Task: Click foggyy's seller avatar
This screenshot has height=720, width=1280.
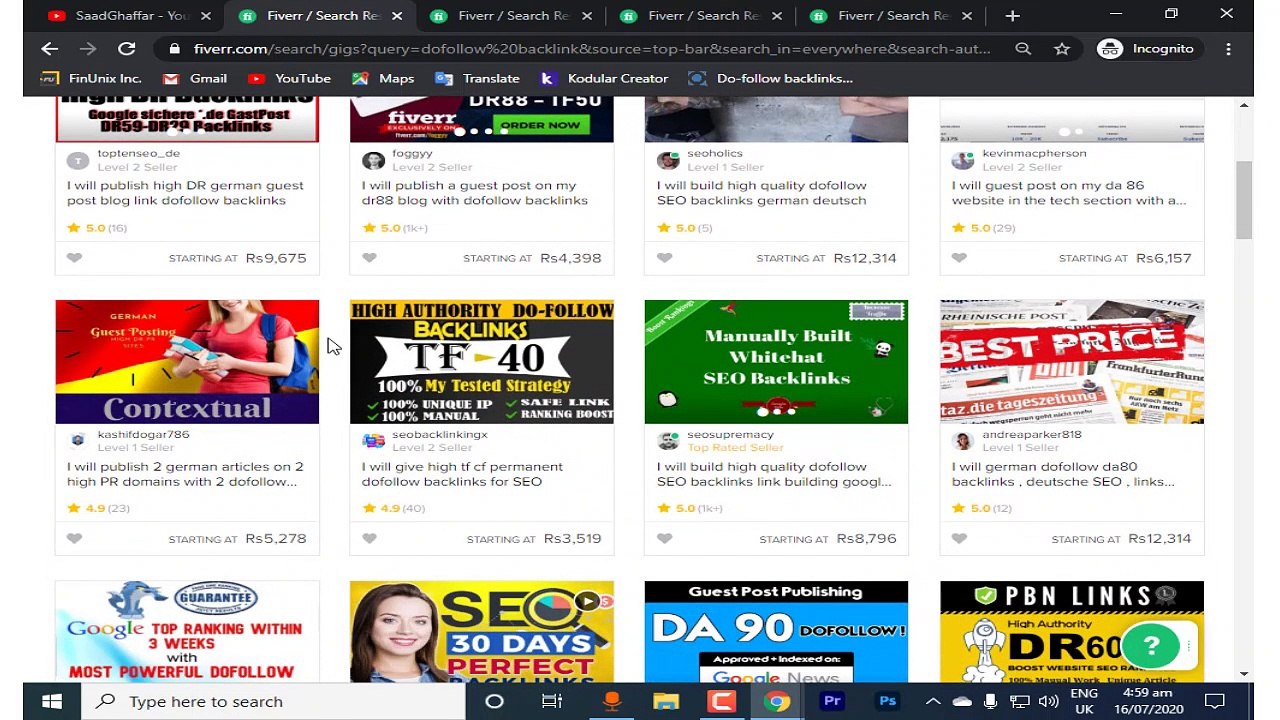Action: tap(373, 160)
